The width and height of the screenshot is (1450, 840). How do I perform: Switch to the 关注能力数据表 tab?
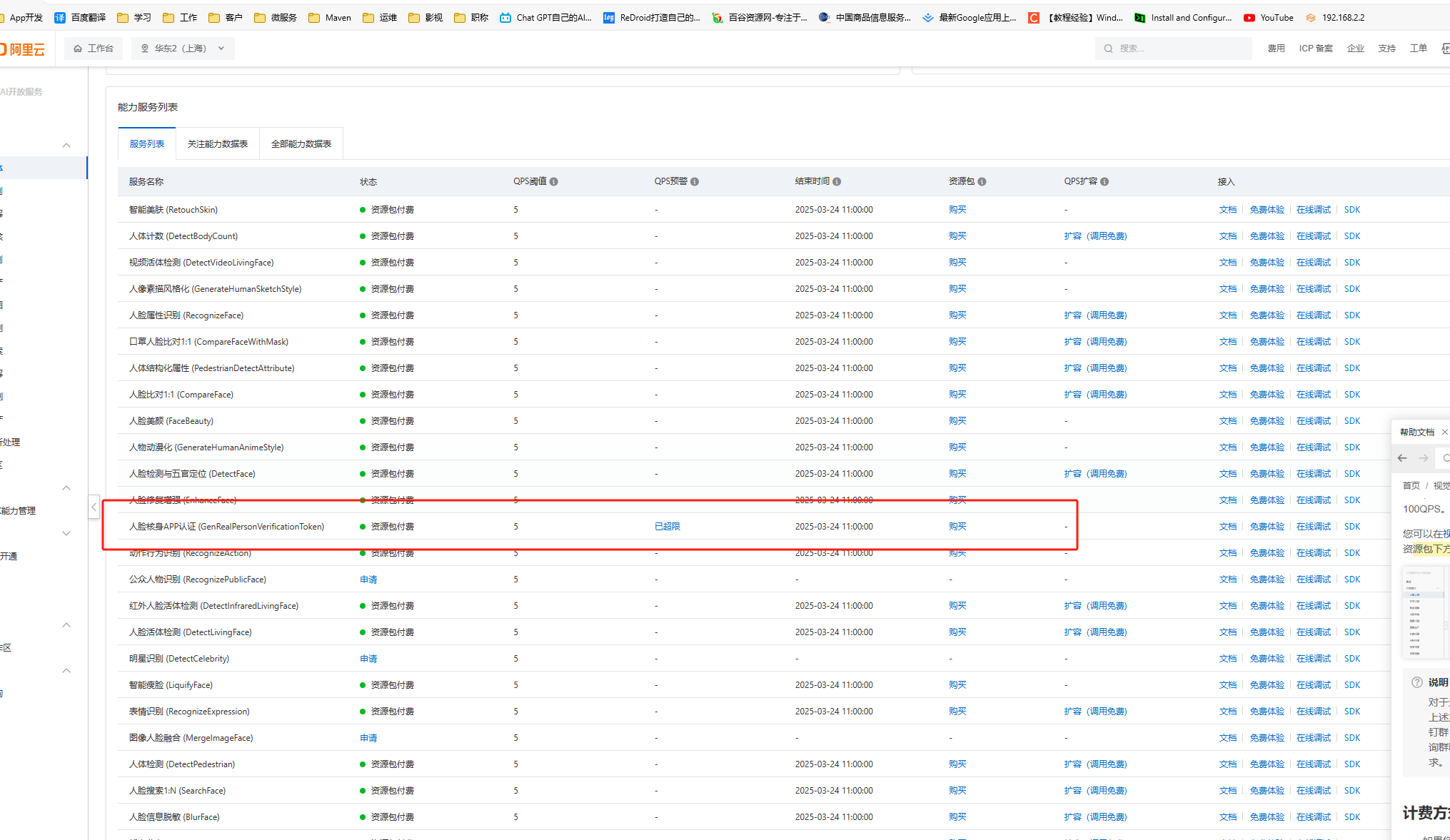click(x=218, y=143)
